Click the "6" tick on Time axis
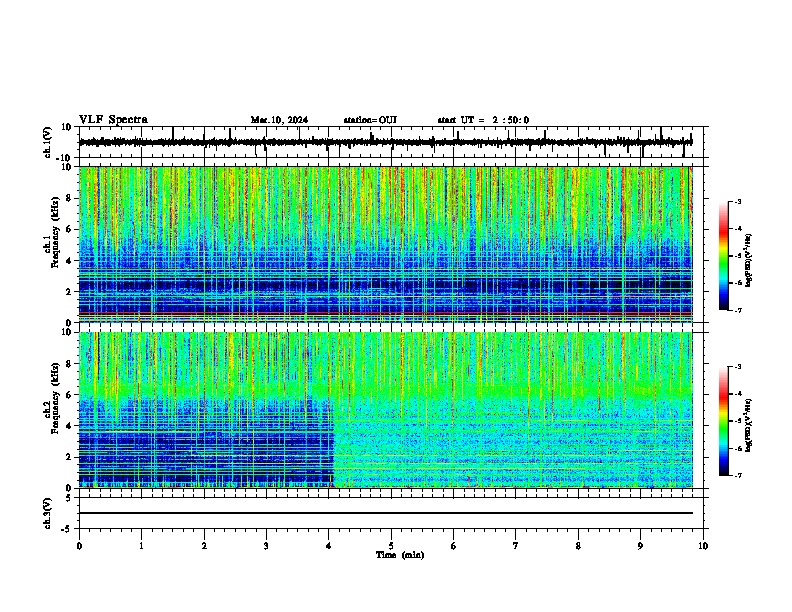792x612 pixels. [454, 546]
